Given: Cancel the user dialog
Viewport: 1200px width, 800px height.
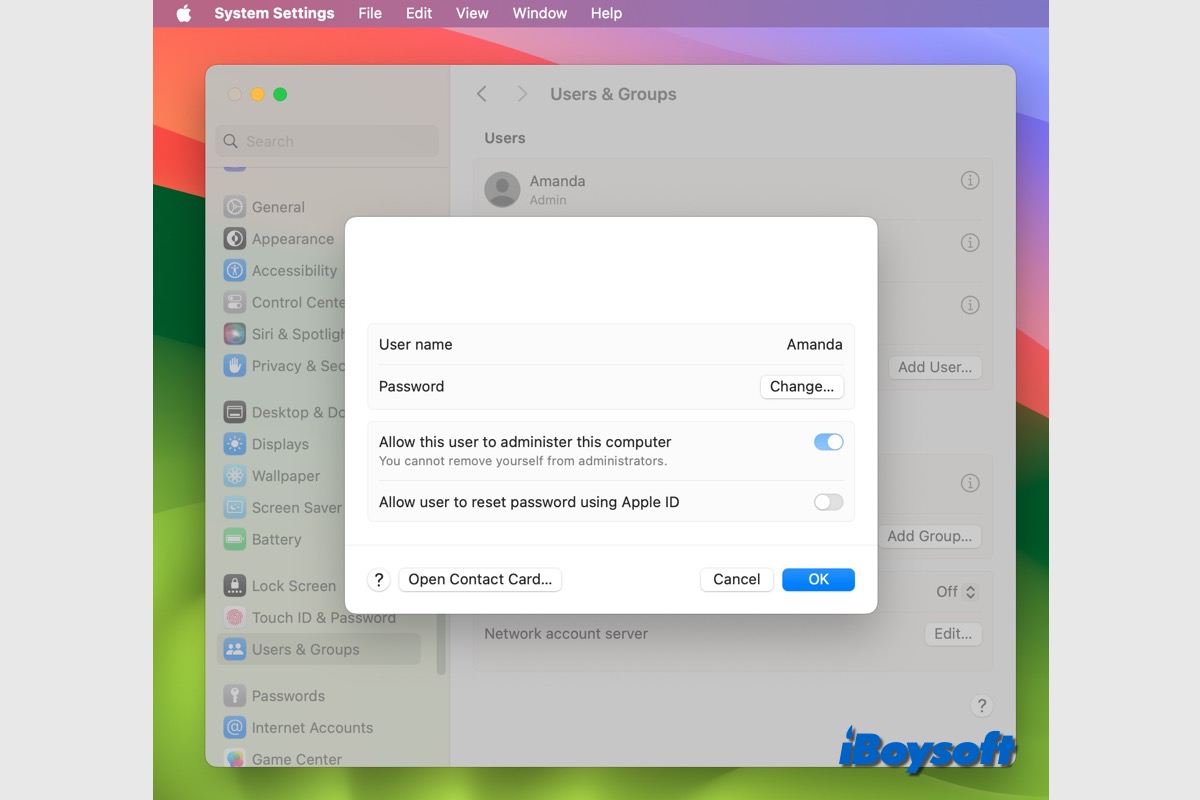Looking at the screenshot, I should click(x=737, y=579).
